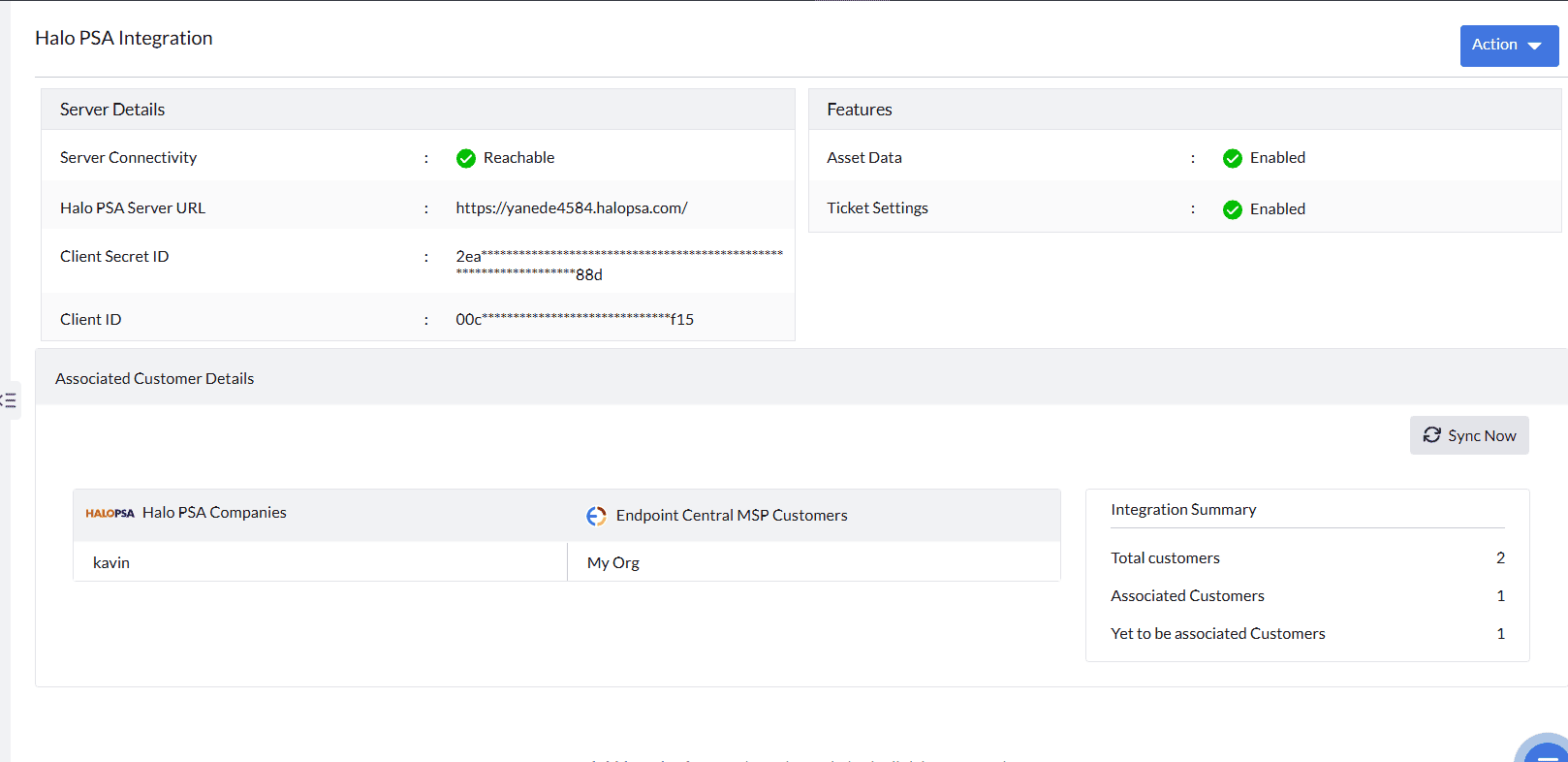Screen dimensions: 1568x762
Task: Open the Halo PSA server URL link
Action: pyautogui.click(x=572, y=208)
